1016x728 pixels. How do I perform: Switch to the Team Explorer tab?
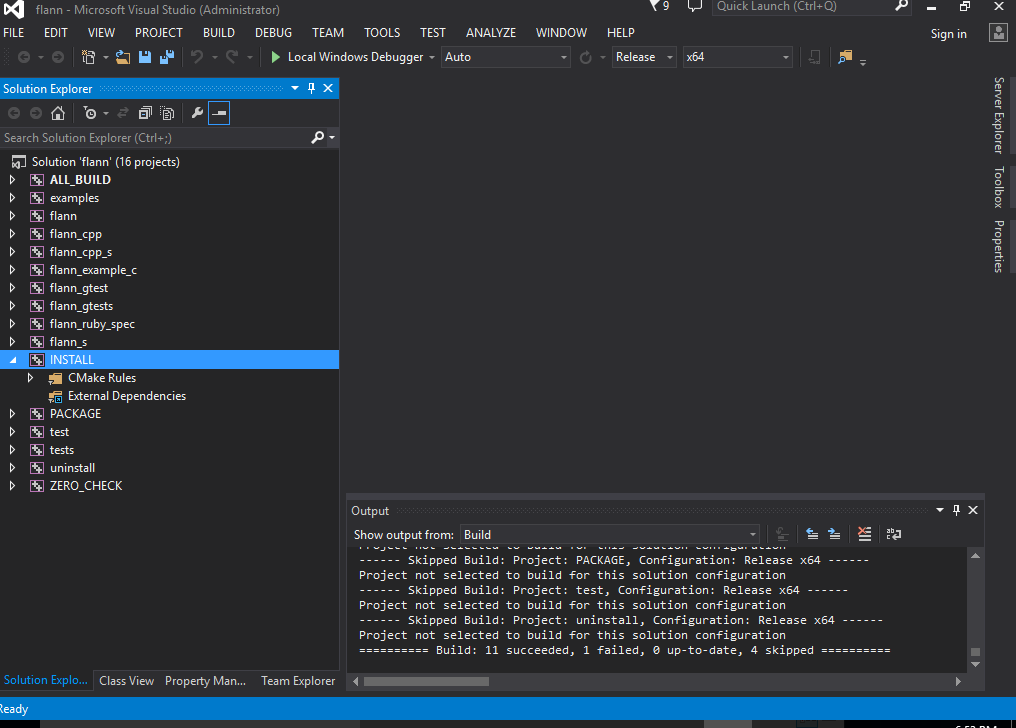click(298, 681)
